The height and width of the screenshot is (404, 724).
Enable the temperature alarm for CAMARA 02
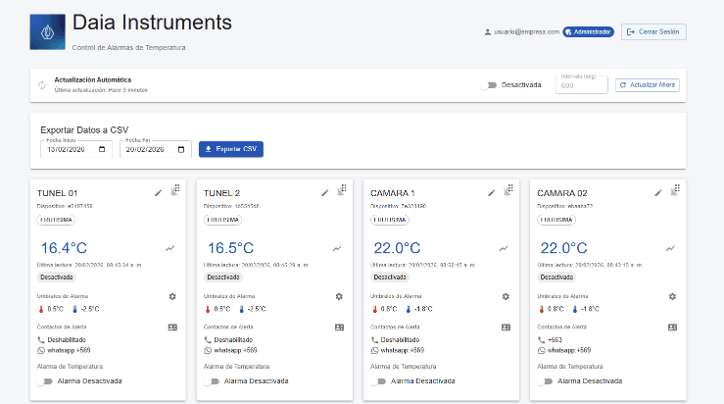click(x=545, y=381)
